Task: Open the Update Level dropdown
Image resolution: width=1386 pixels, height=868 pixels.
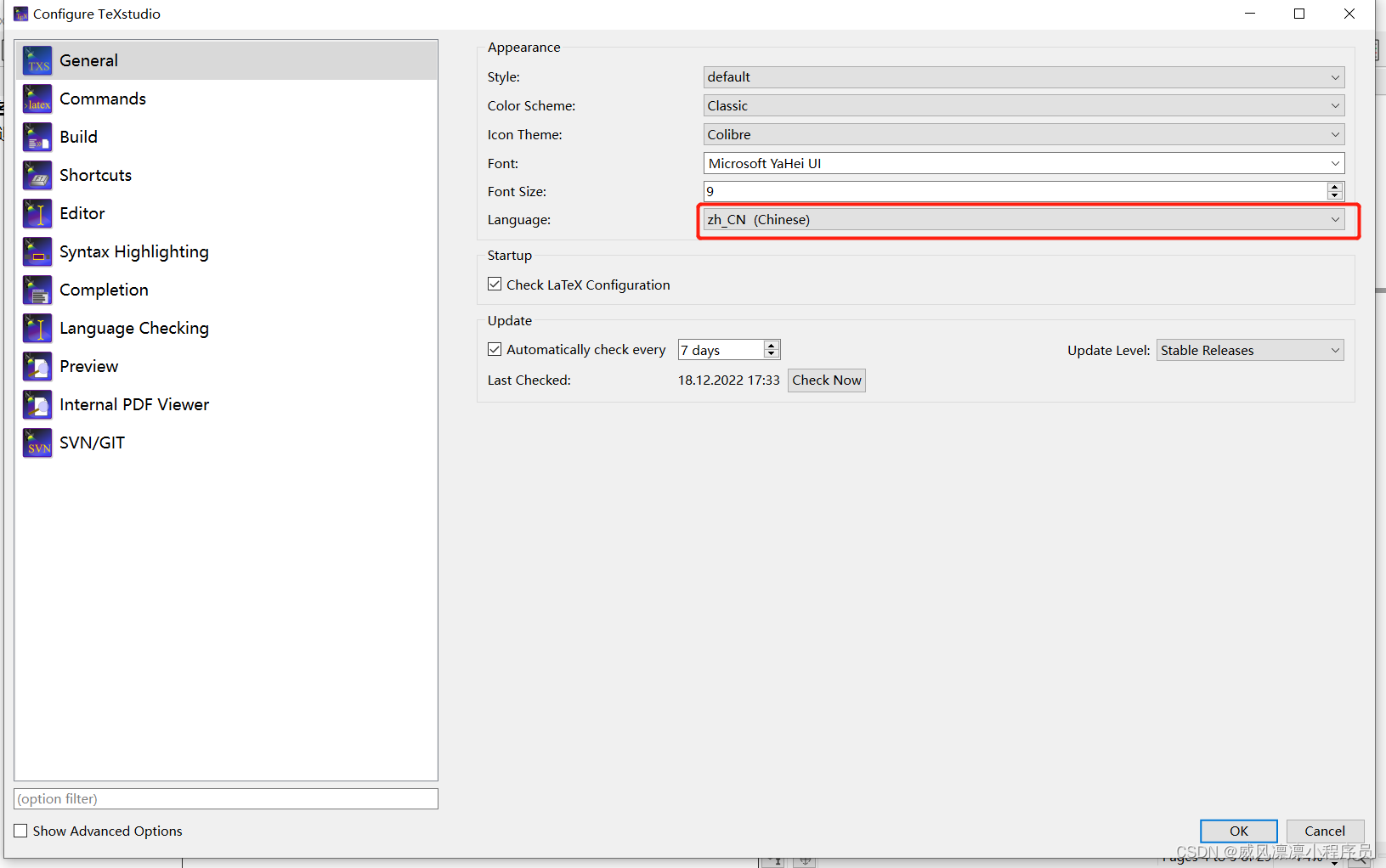Action: [1249, 350]
